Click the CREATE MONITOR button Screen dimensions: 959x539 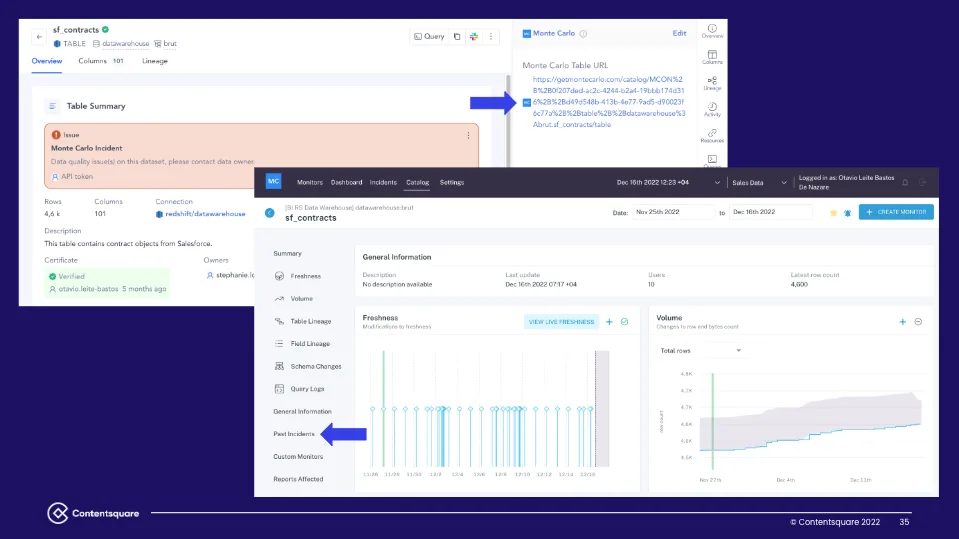click(896, 212)
